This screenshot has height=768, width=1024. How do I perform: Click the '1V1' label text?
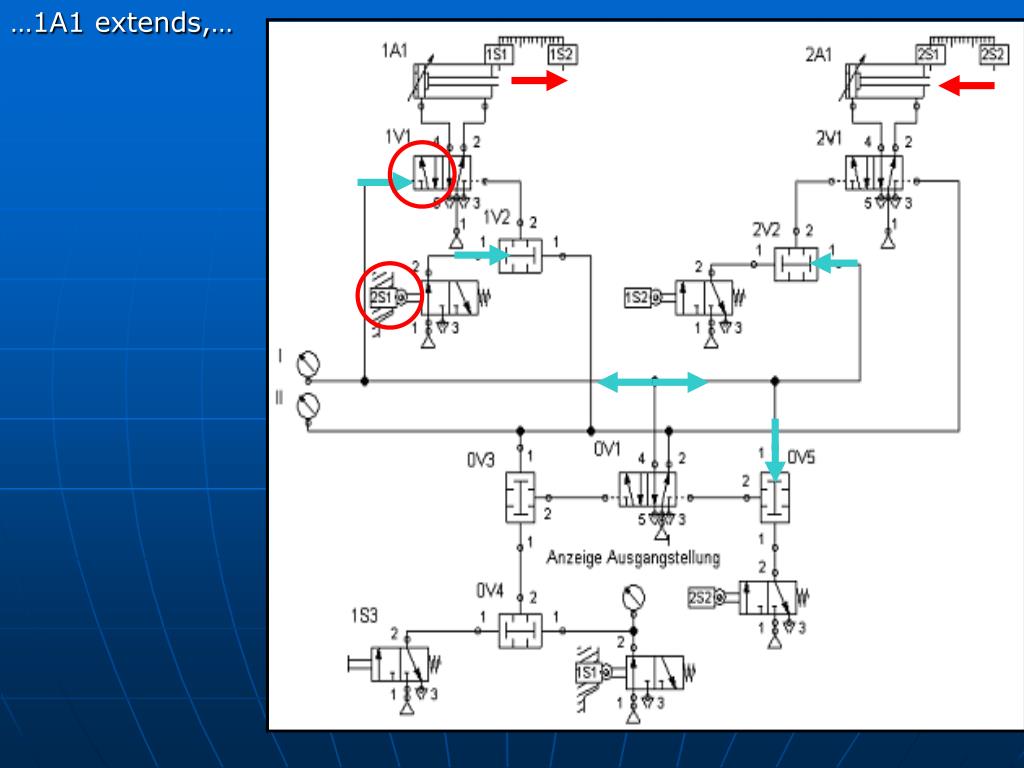point(397,136)
